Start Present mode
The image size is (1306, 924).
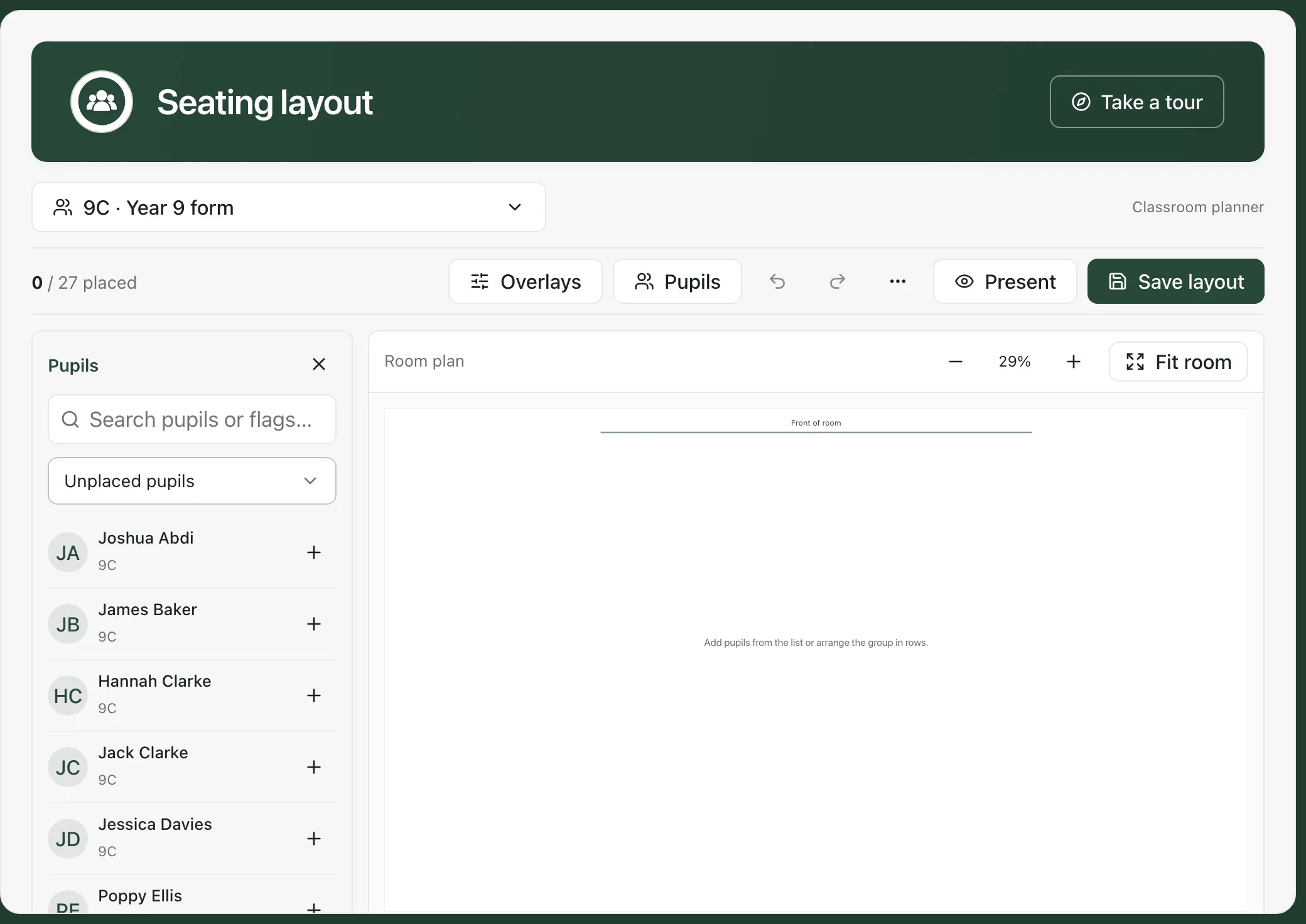[1005, 281]
